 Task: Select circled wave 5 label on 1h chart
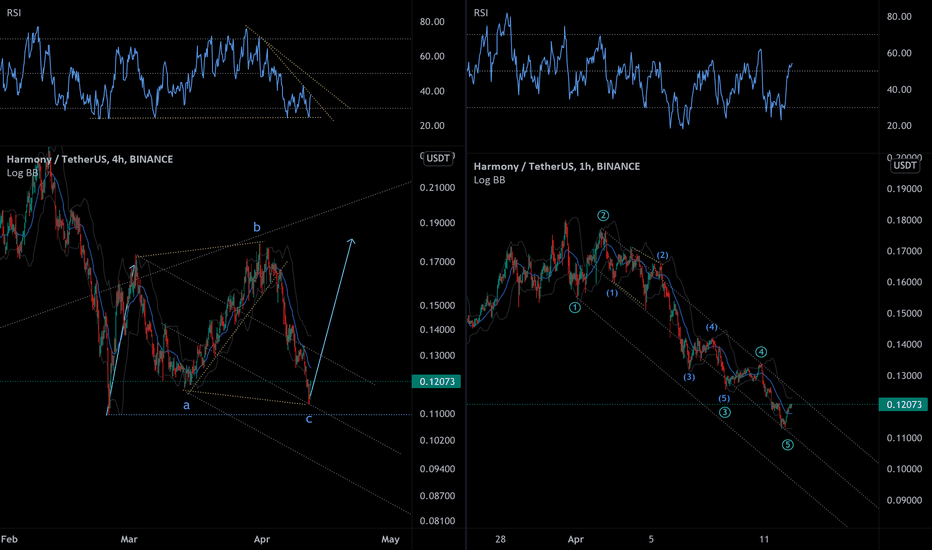pyautogui.click(x=788, y=445)
